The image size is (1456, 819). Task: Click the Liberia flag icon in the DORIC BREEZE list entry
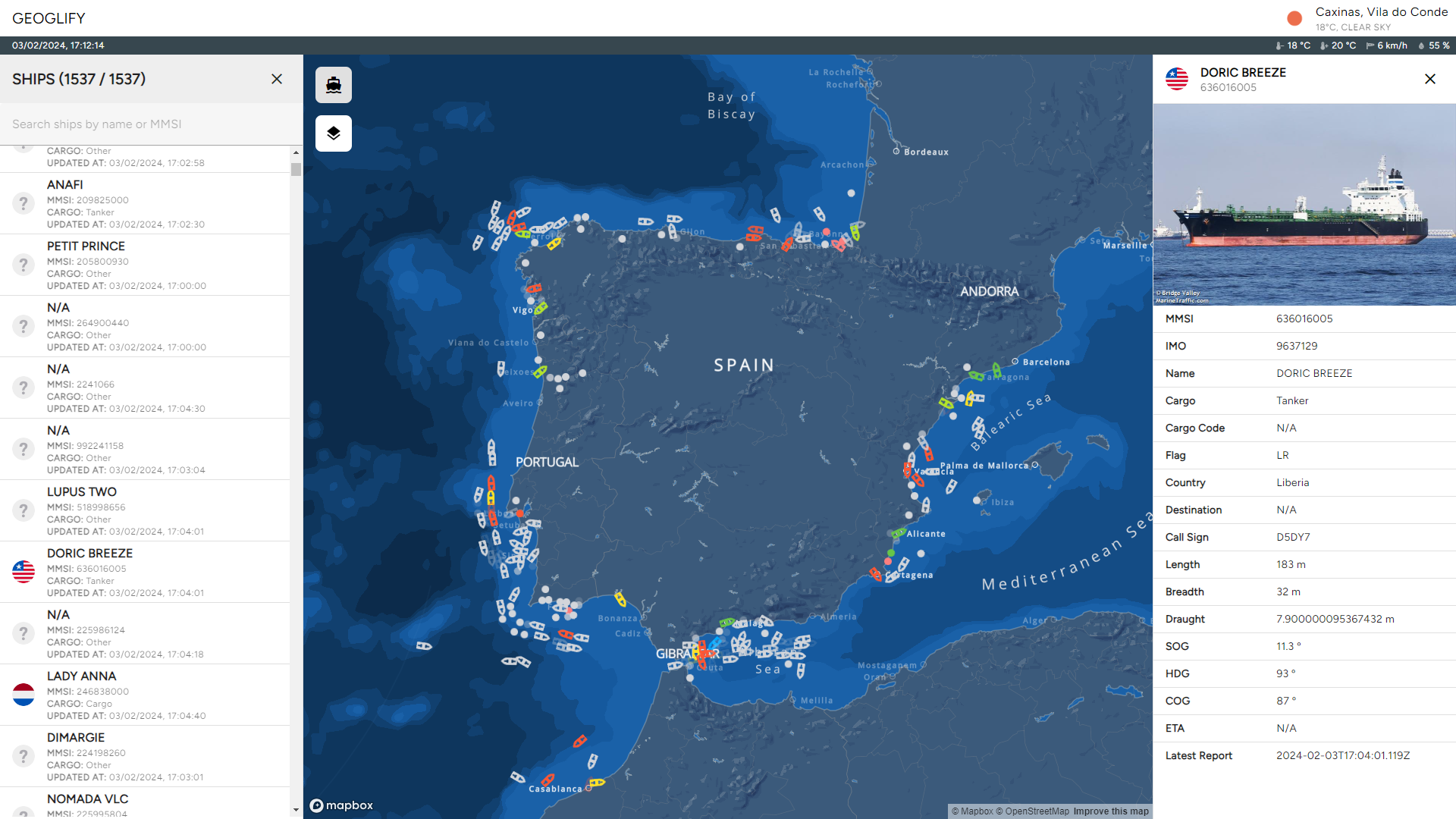tap(24, 572)
